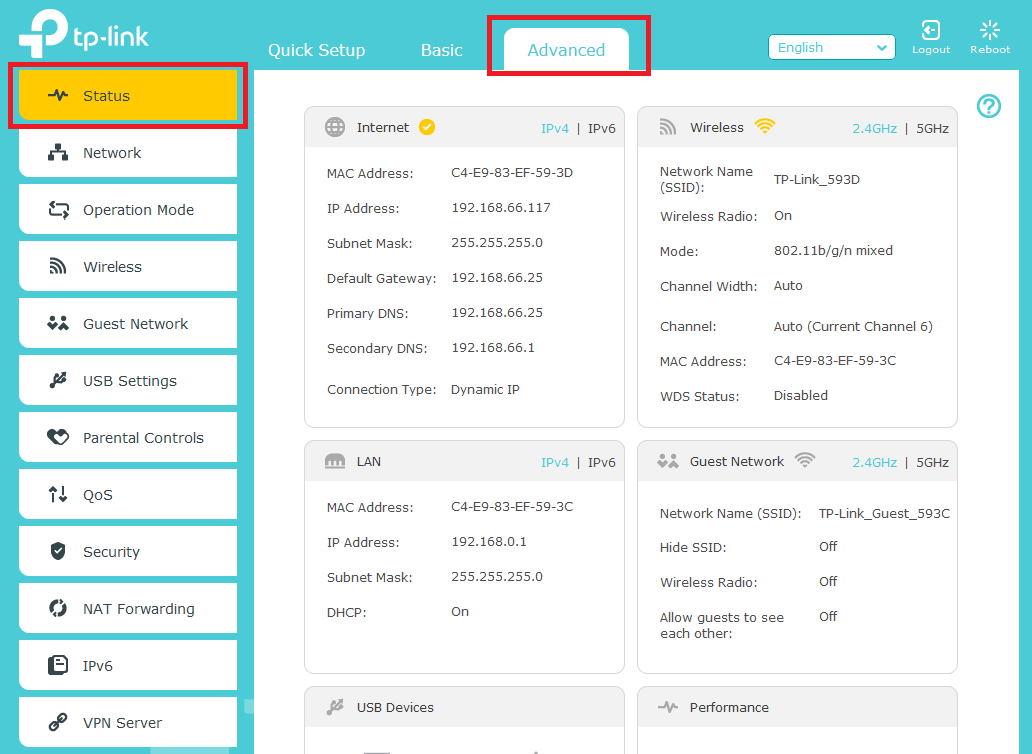Click the Reboot icon
The width and height of the screenshot is (1032, 754).
pos(989,31)
